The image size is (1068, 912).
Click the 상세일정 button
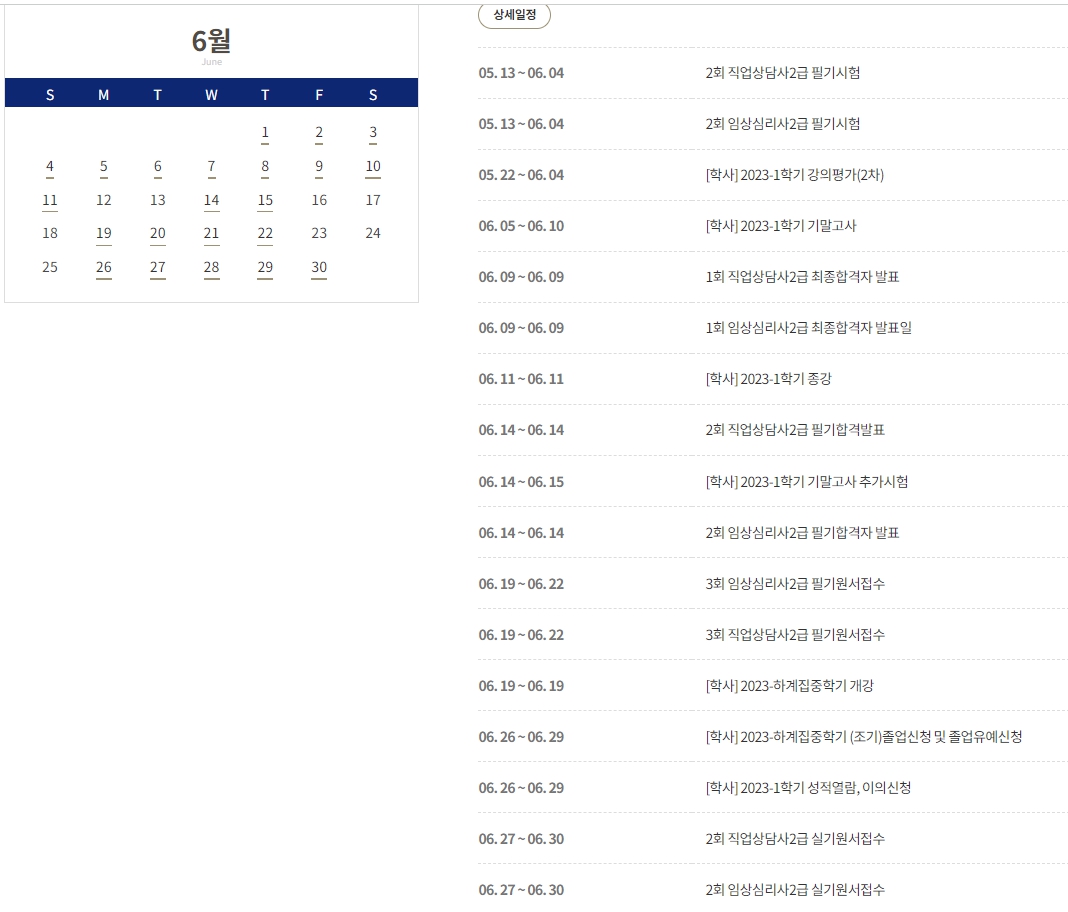point(514,15)
